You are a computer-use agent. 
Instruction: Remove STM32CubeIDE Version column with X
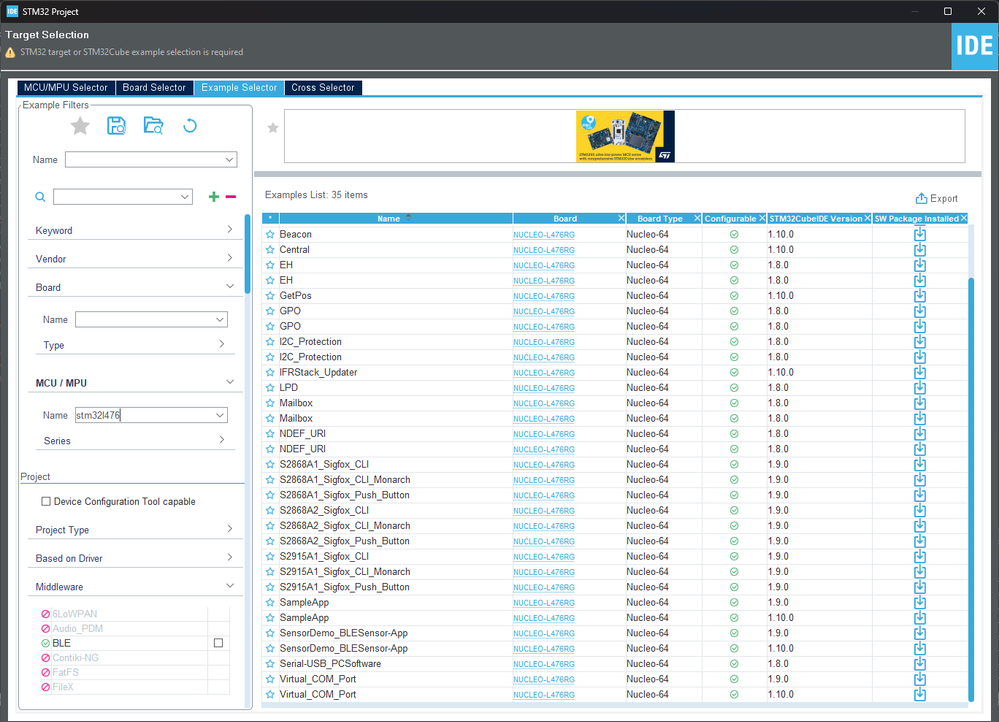coord(867,218)
